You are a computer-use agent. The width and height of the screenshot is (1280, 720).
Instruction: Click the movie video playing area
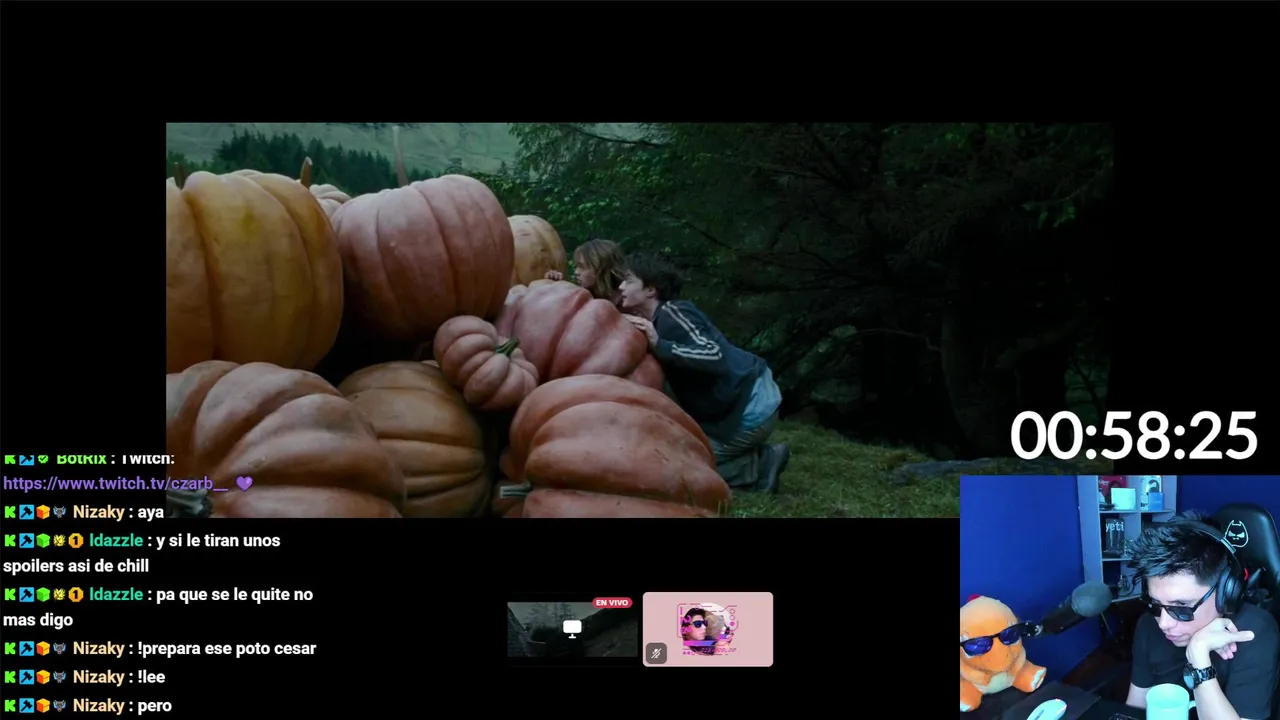(x=640, y=320)
